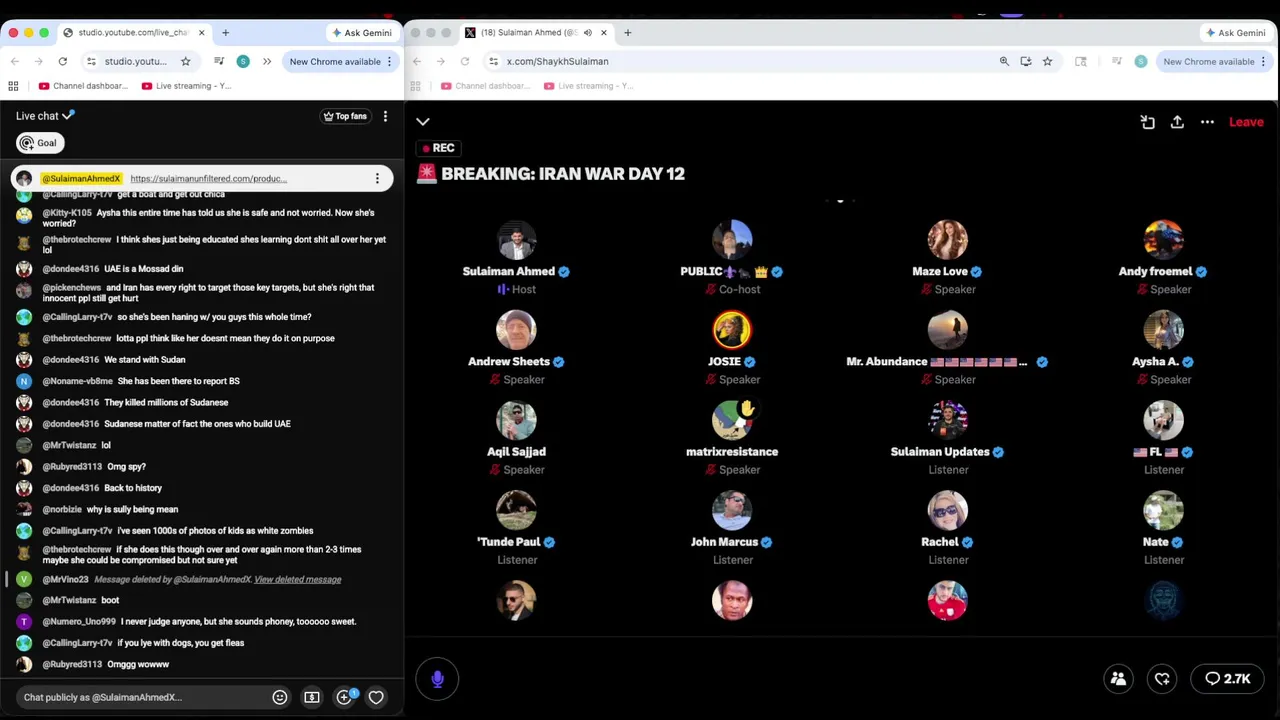Open matrixresistance avatar with raised hand
The image size is (1280, 720).
732,420
